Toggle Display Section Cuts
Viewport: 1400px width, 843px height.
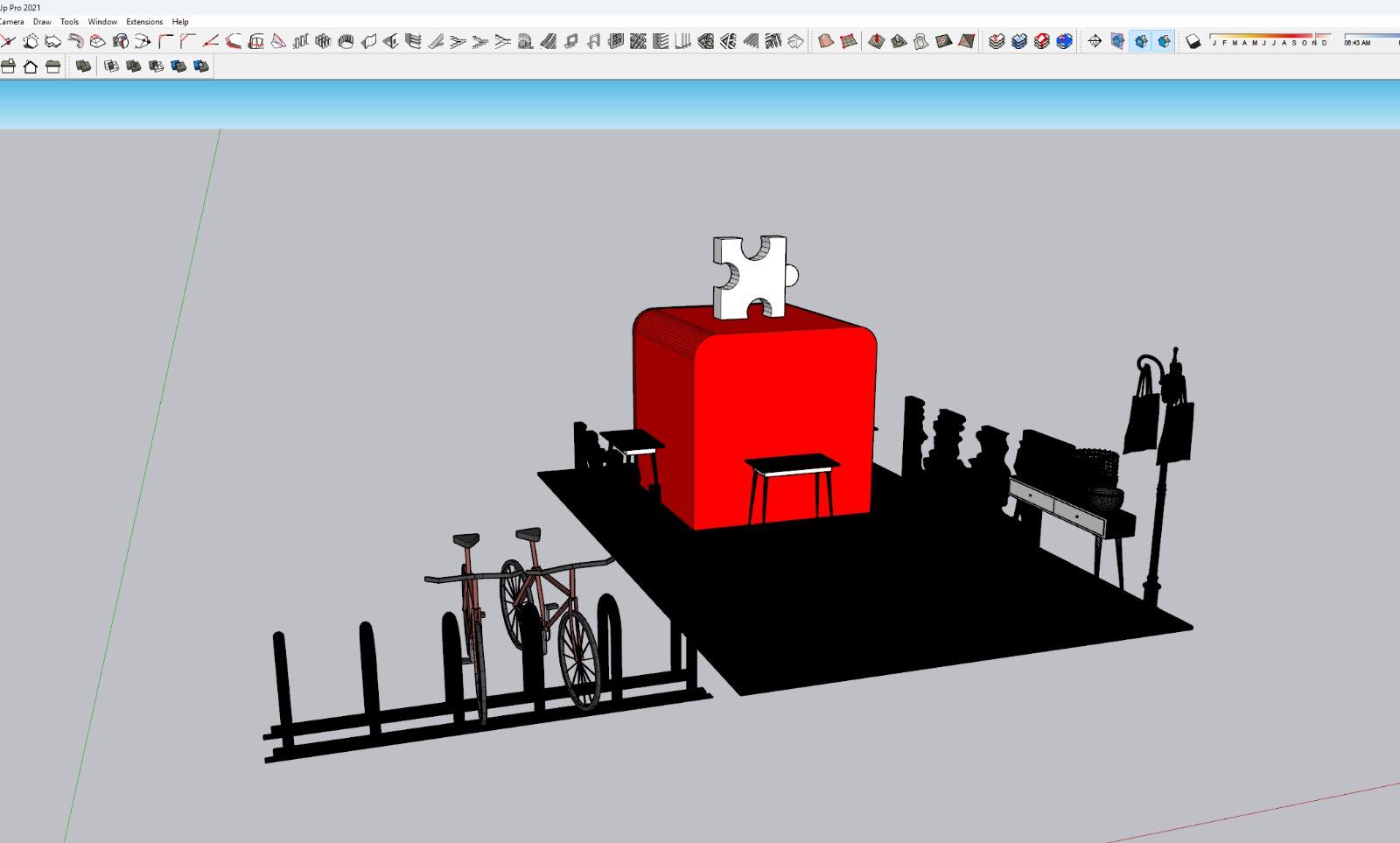click(1140, 41)
